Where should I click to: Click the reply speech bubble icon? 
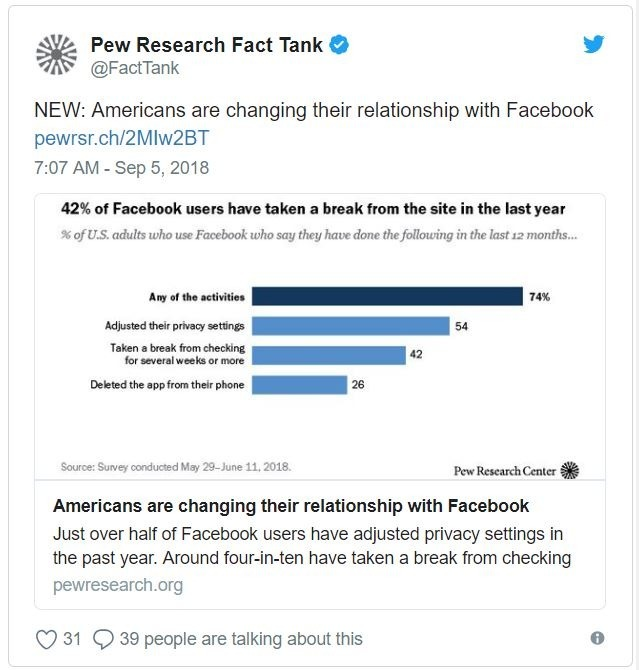point(103,639)
